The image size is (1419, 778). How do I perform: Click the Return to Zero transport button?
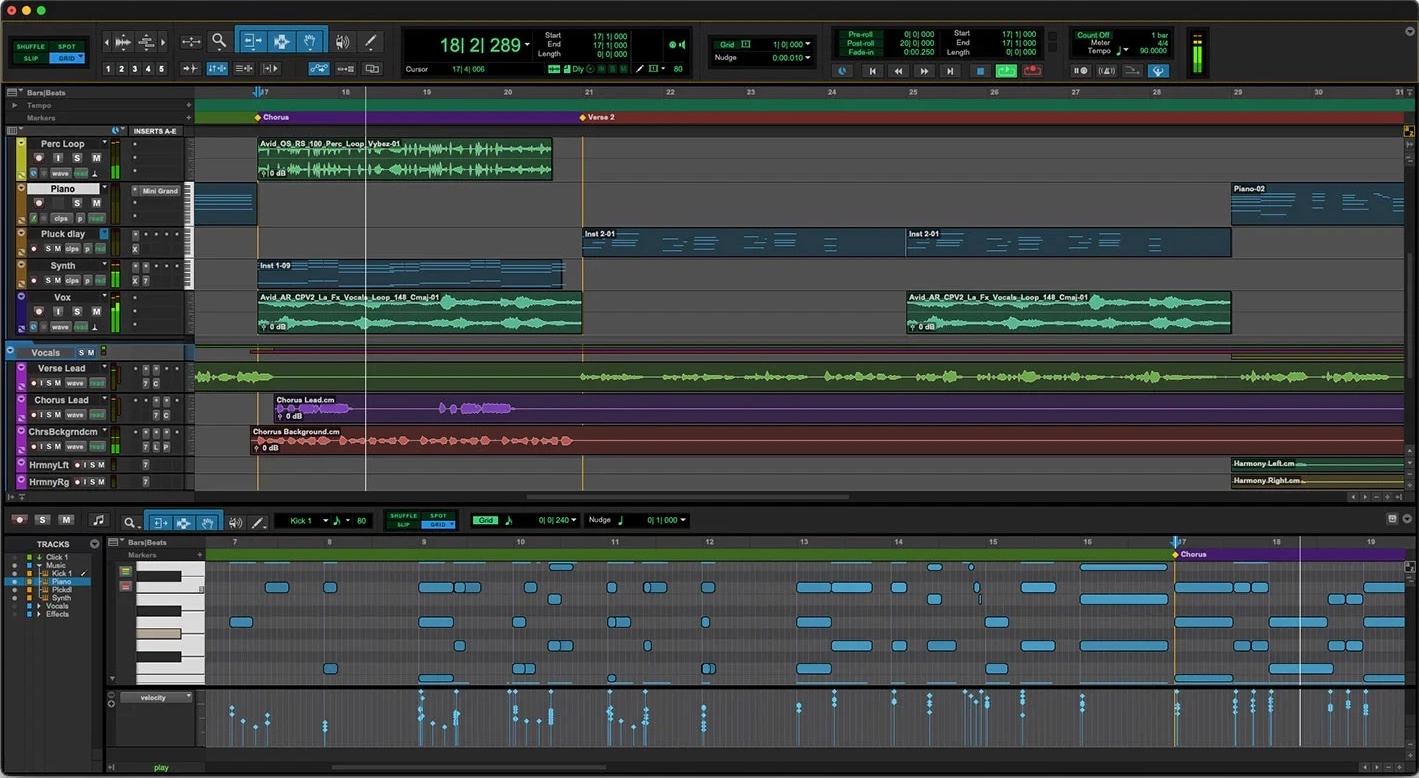coord(872,71)
